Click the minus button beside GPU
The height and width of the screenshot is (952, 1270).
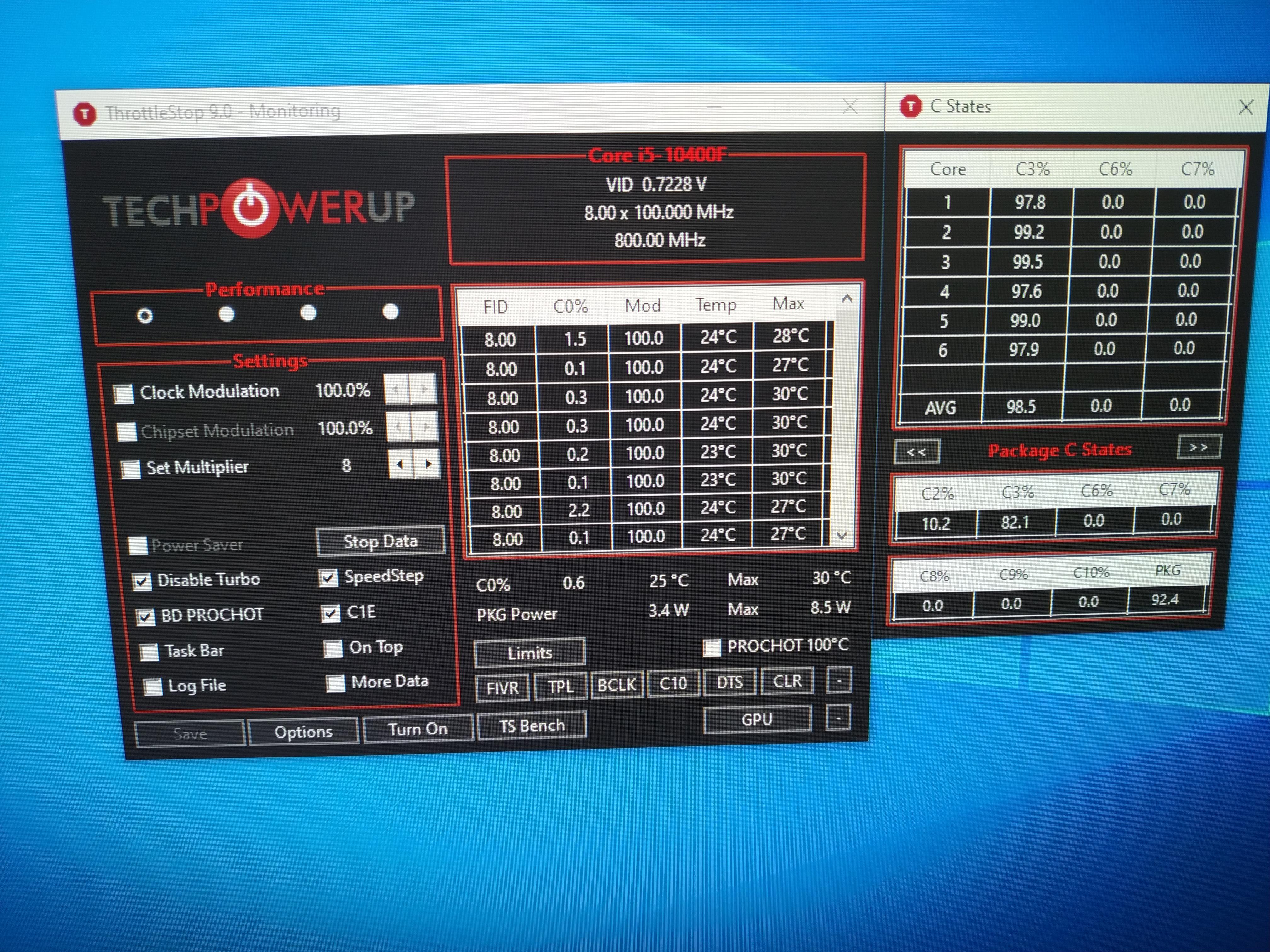(x=838, y=718)
